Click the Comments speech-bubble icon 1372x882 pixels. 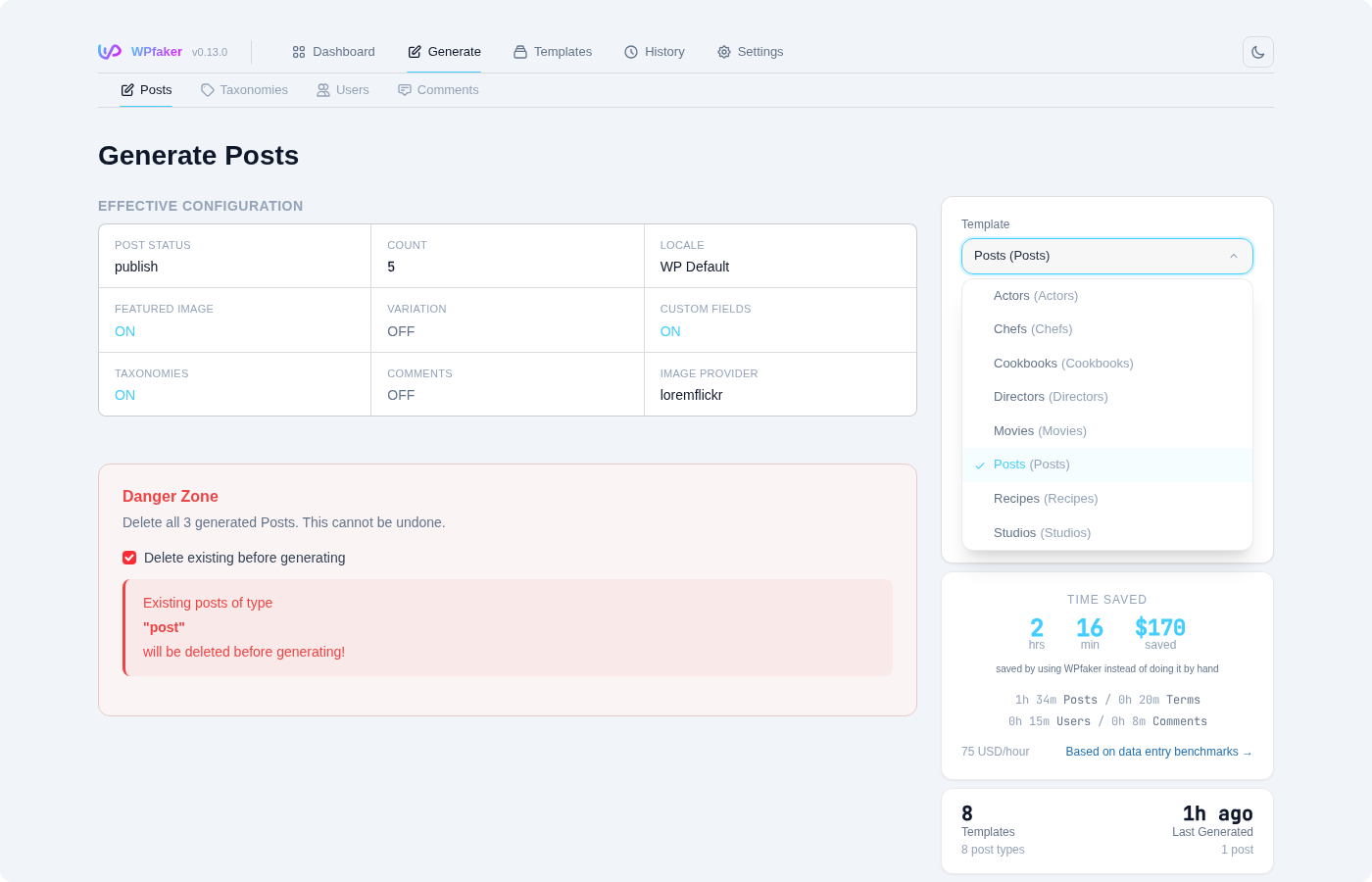coord(404,89)
